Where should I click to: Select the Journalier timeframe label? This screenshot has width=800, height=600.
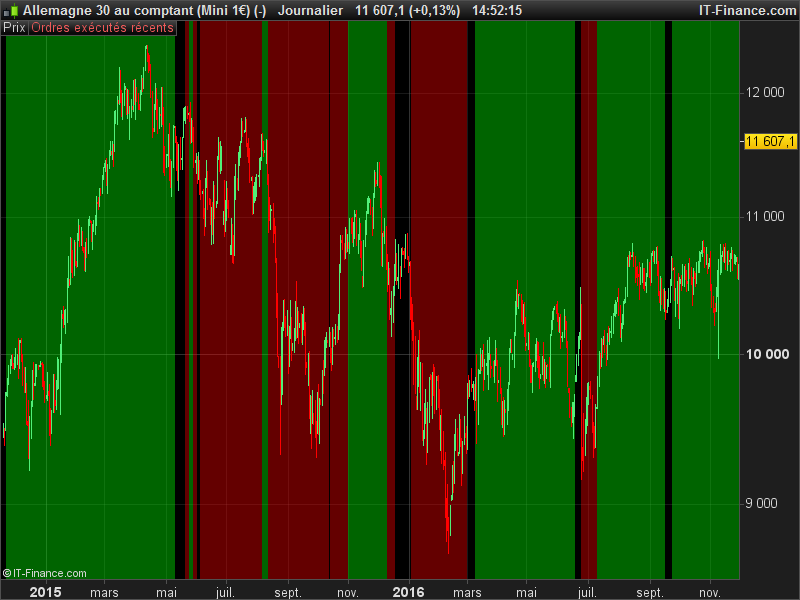point(310,10)
